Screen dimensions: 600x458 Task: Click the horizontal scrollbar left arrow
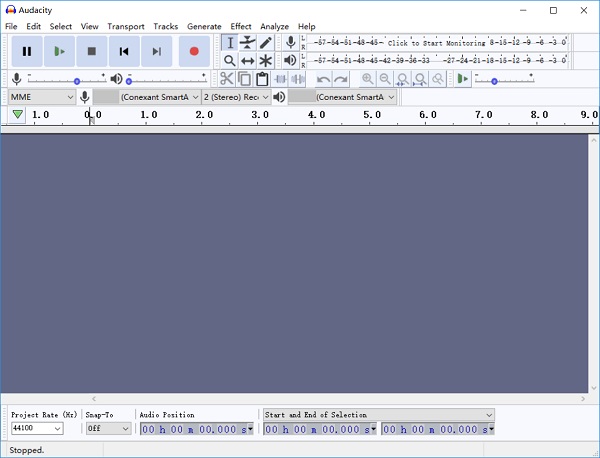(94, 399)
